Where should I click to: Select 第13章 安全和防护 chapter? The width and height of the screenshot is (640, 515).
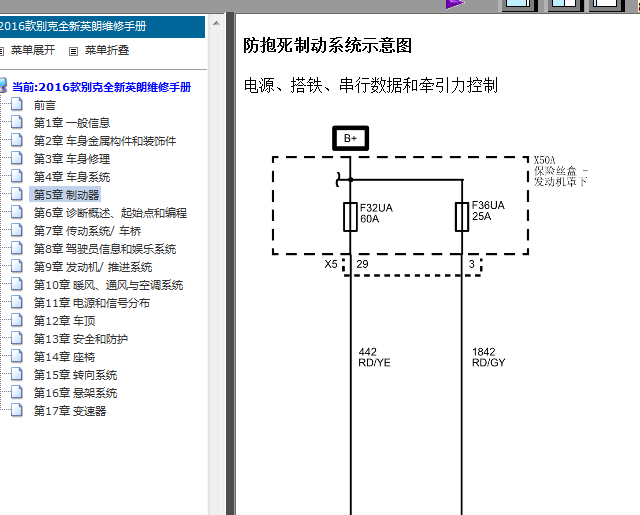click(x=81, y=339)
